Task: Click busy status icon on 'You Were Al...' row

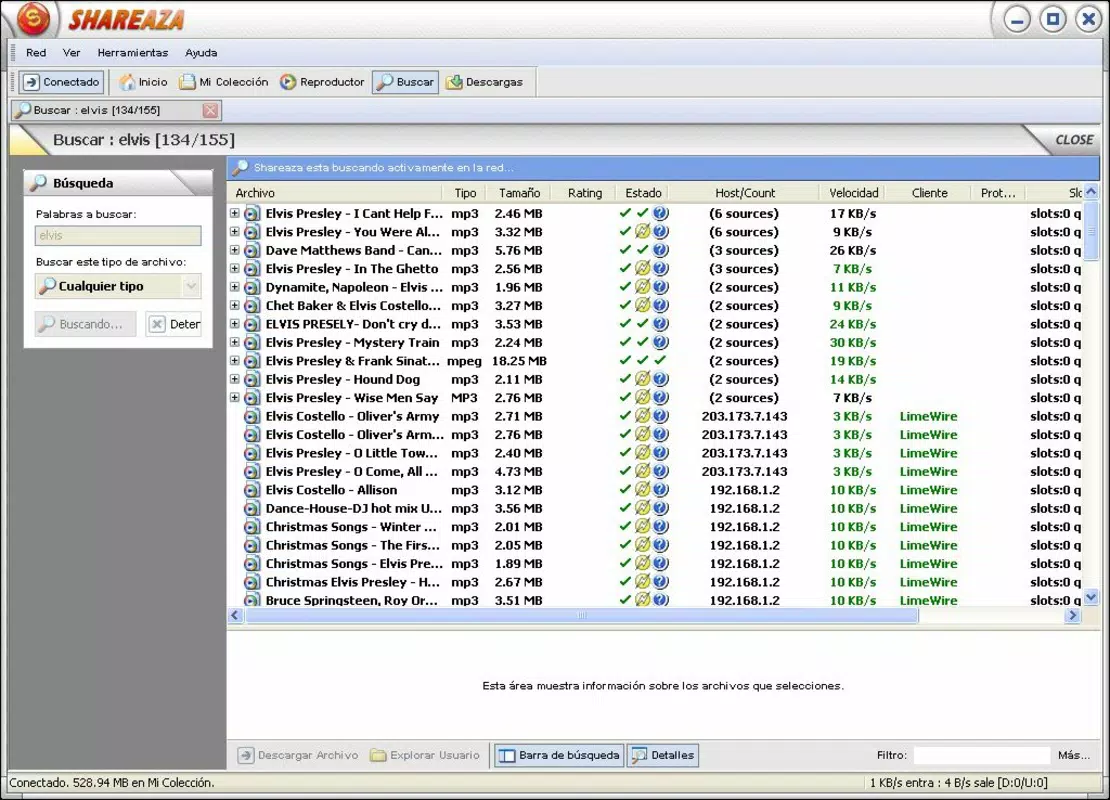Action: tap(642, 232)
